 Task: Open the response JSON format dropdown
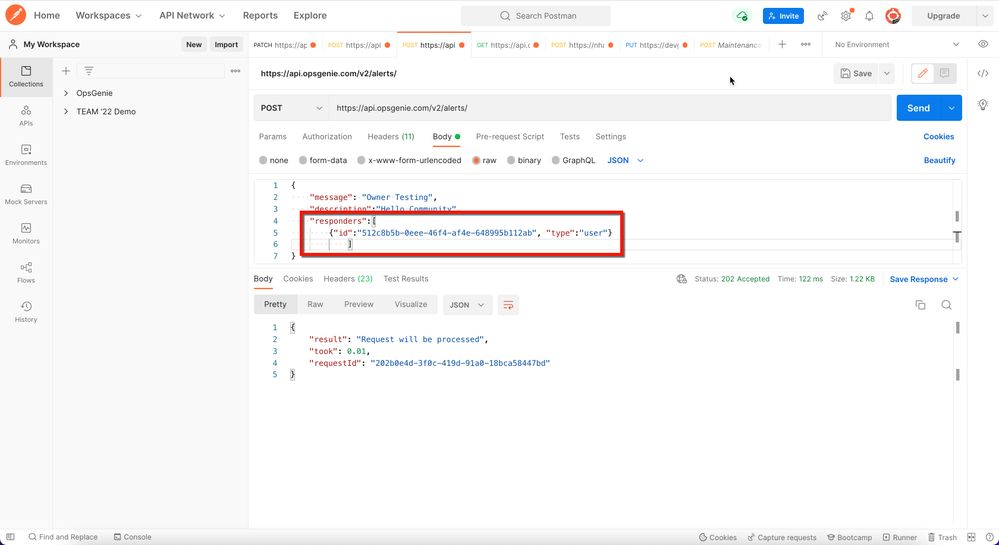(467, 305)
